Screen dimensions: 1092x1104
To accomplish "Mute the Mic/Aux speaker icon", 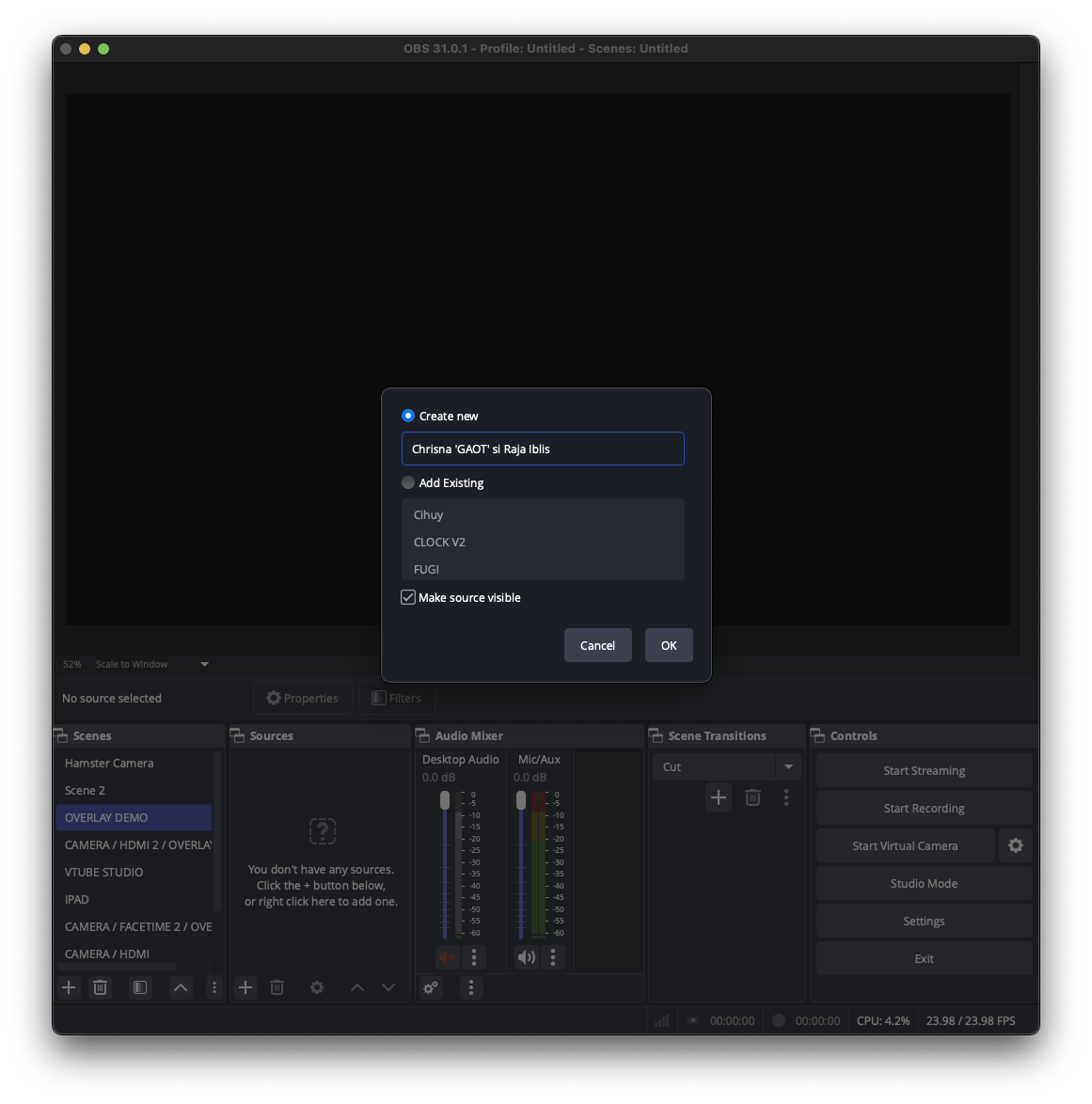I will click(x=526, y=957).
